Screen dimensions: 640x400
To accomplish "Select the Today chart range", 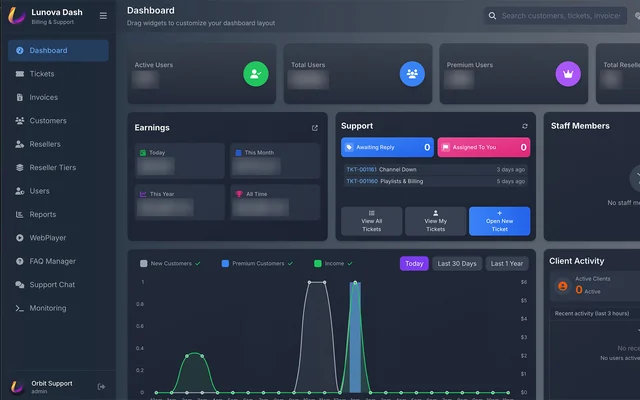I will (414, 264).
